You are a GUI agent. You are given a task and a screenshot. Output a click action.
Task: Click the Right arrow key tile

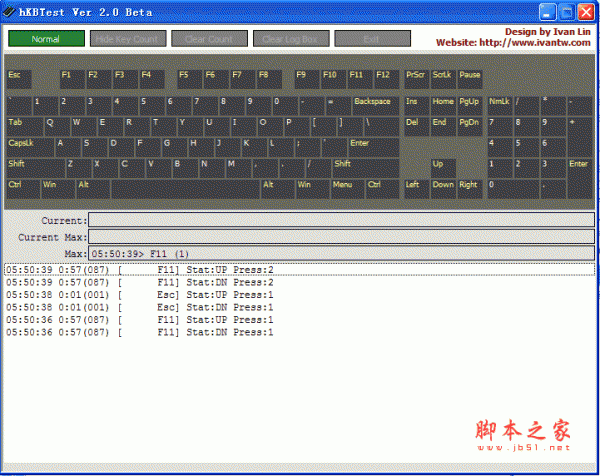coord(470,189)
